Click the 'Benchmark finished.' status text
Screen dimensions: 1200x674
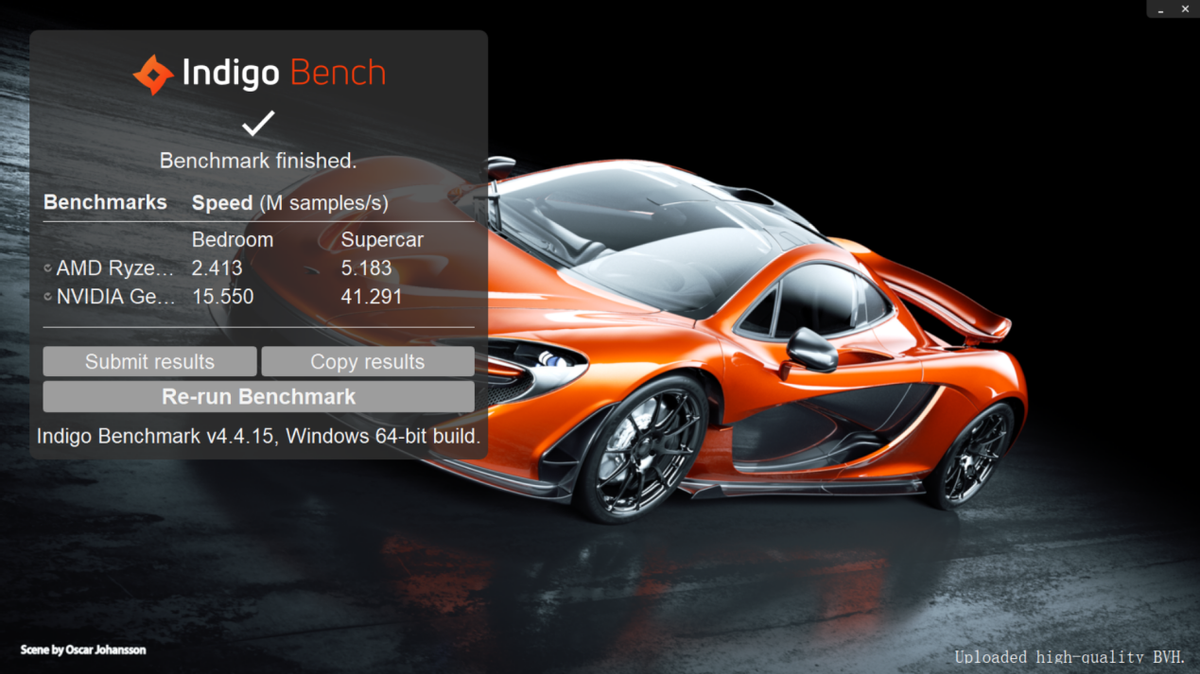pyautogui.click(x=258, y=160)
